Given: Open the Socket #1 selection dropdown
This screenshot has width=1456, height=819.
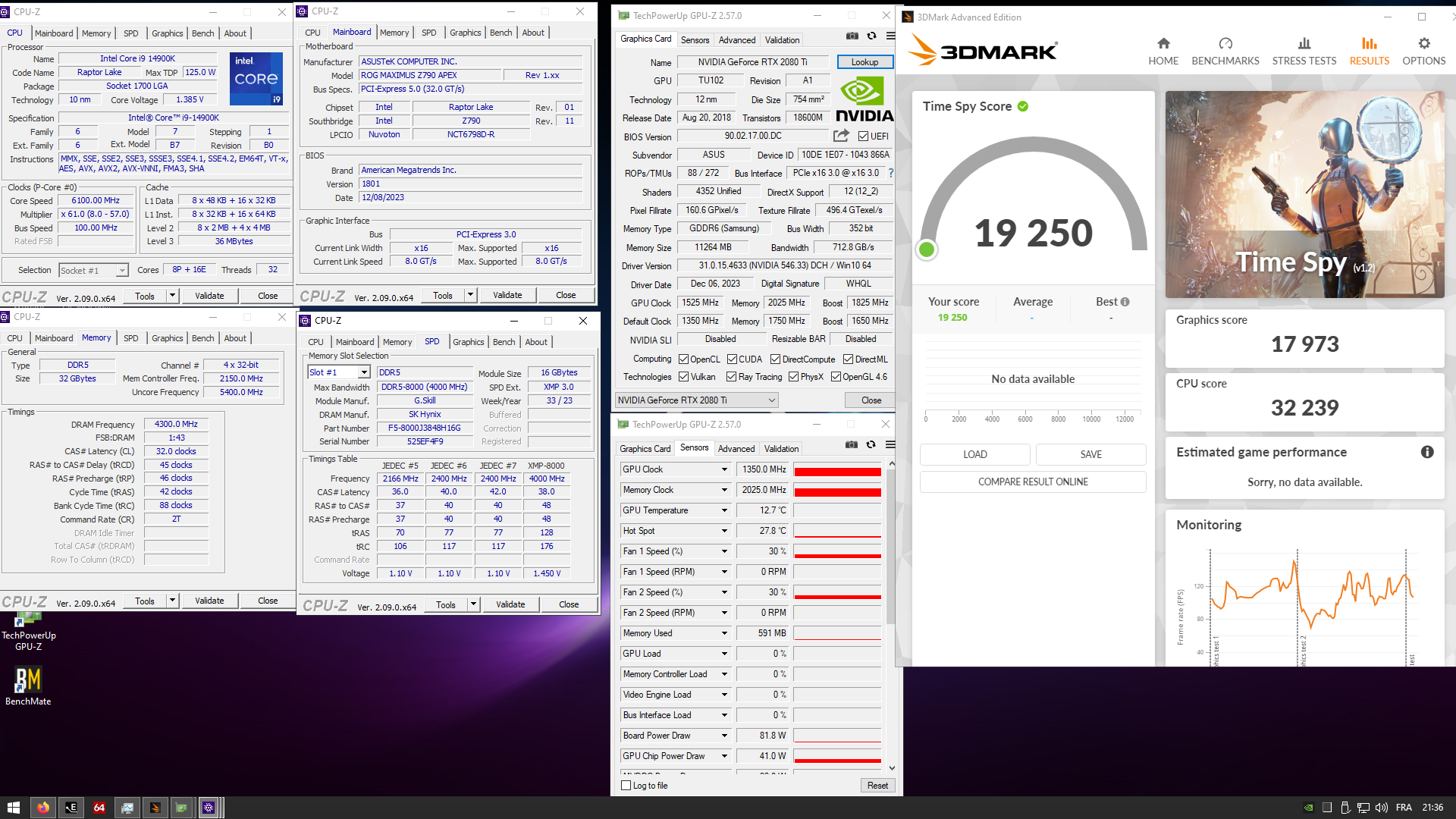Looking at the screenshot, I should (x=93, y=271).
